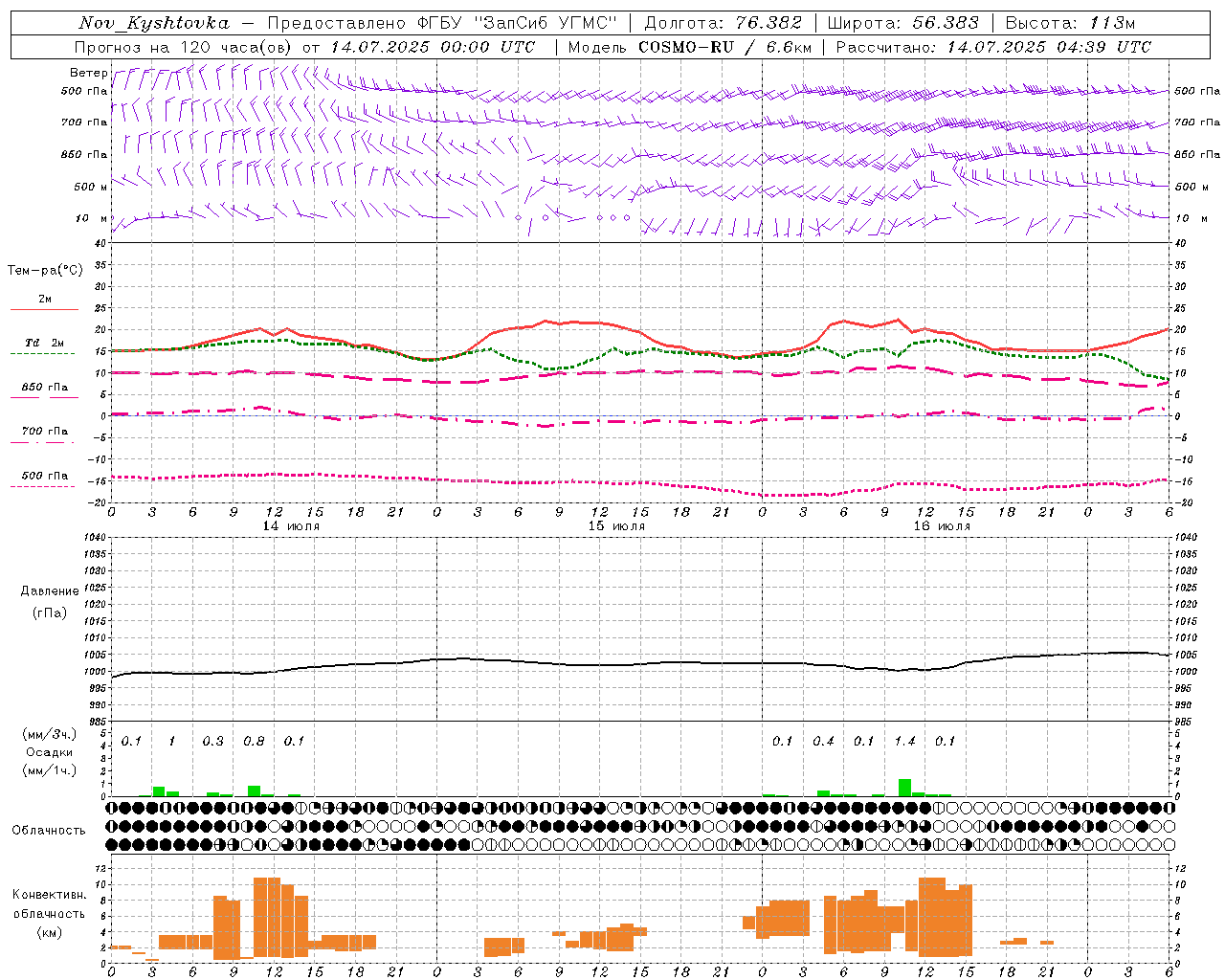Screen dimensions: 1225x980
Task: Click the left 10 м wind level label
Action: point(92,218)
